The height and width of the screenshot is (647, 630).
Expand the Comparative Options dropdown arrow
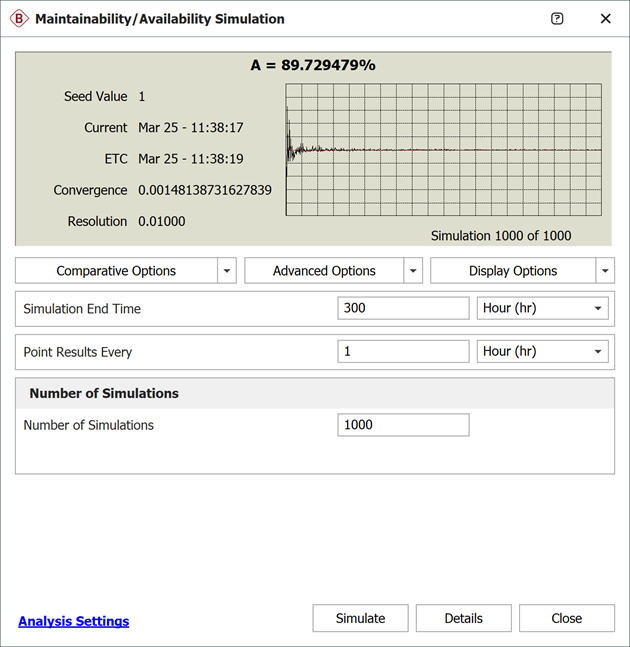227,271
